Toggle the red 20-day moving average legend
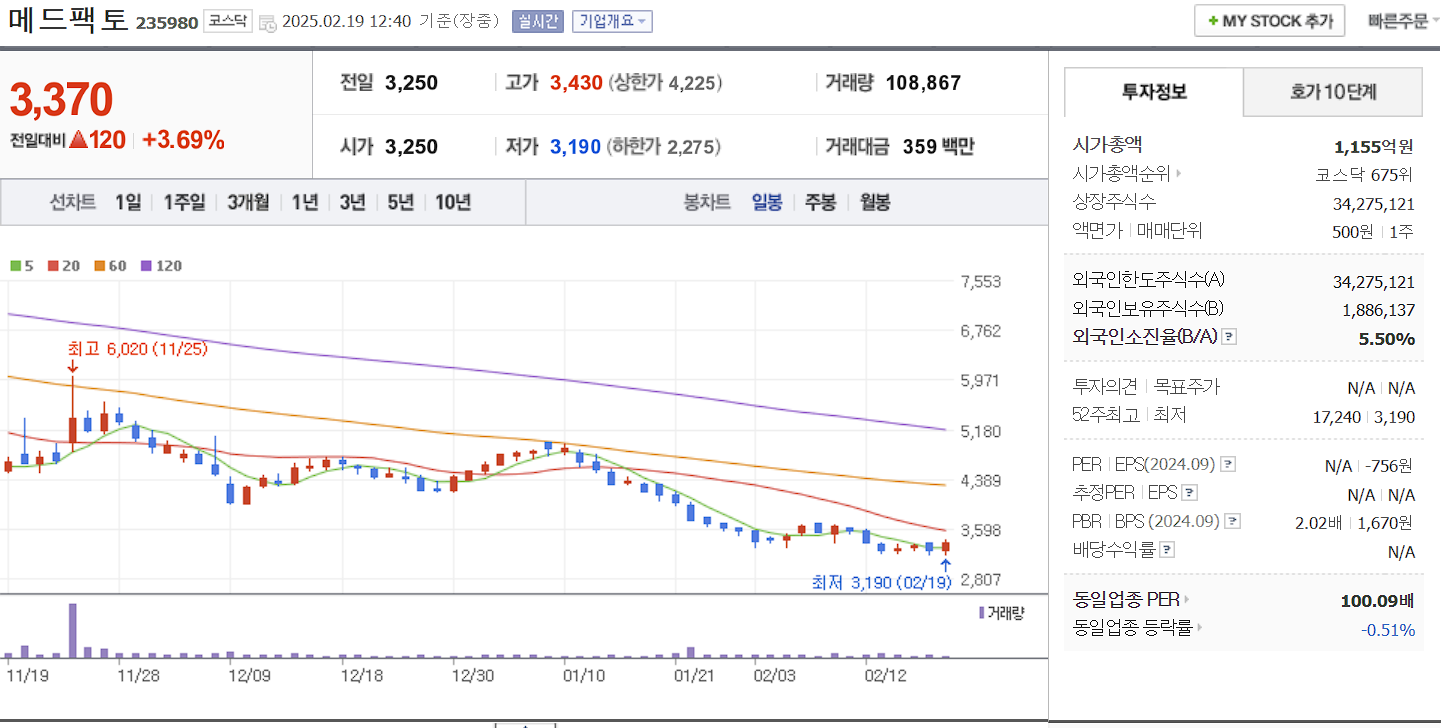 [53, 266]
